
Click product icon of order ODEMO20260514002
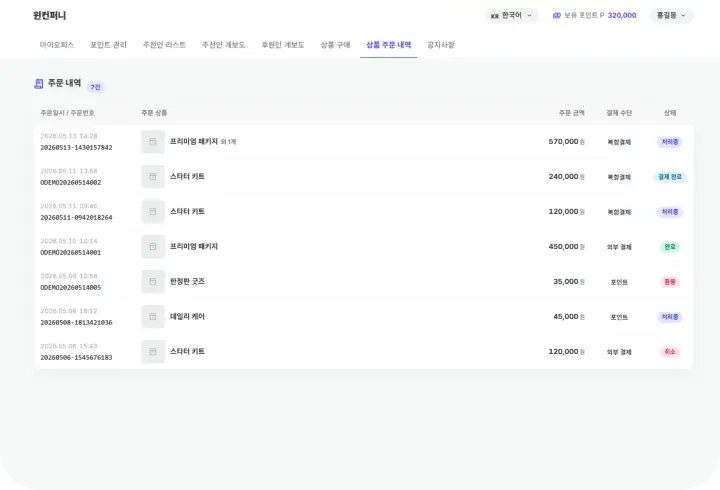153,177
